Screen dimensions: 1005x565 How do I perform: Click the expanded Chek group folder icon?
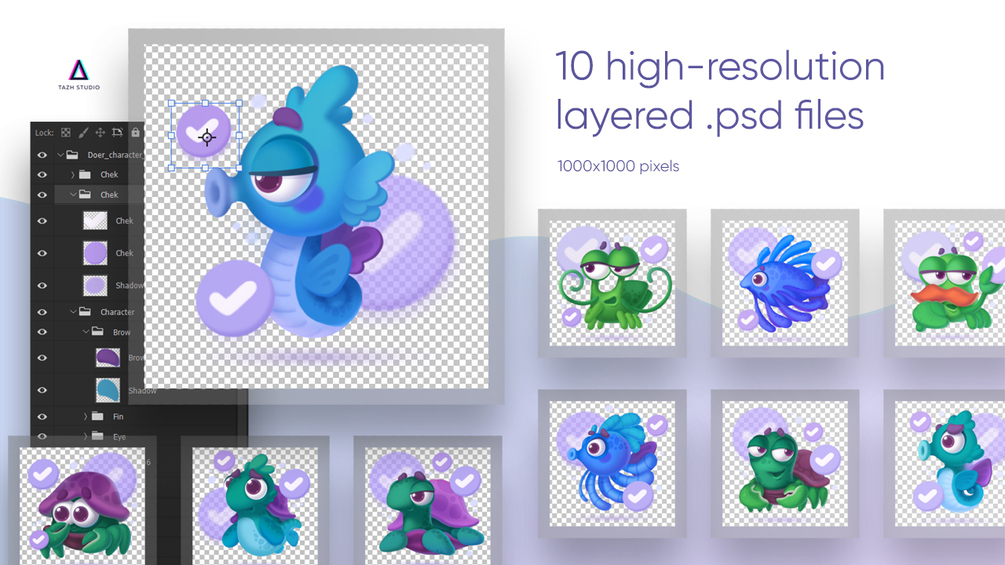(85, 194)
